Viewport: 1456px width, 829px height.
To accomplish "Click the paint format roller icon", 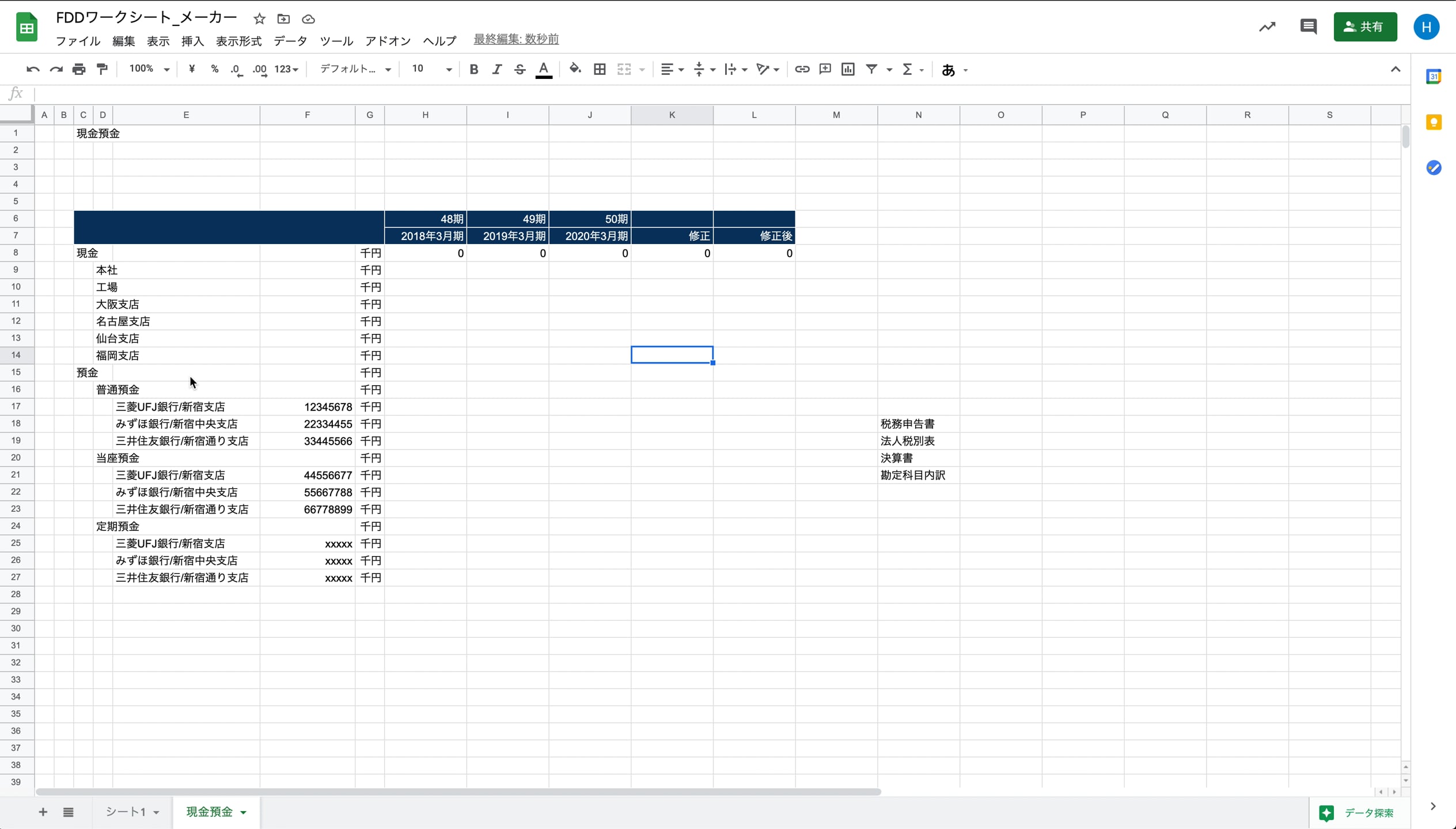I will pos(102,70).
